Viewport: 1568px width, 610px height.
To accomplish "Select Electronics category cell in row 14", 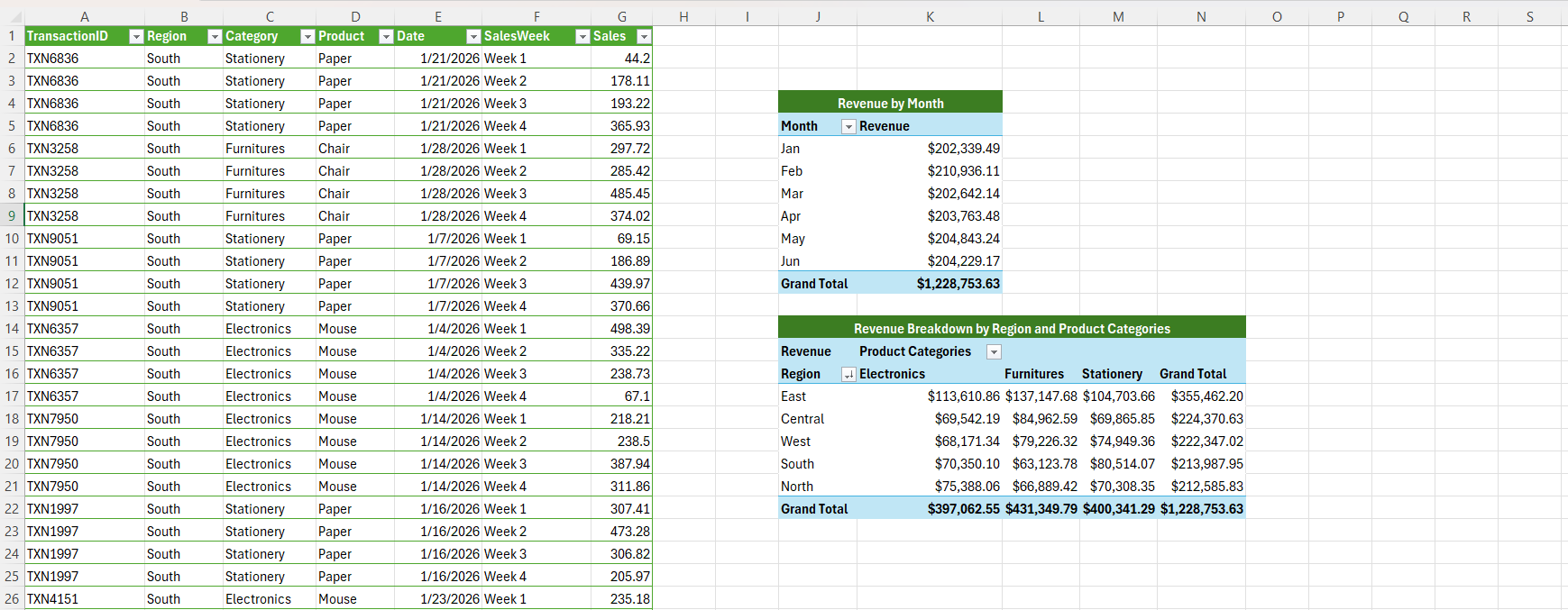I will (270, 328).
